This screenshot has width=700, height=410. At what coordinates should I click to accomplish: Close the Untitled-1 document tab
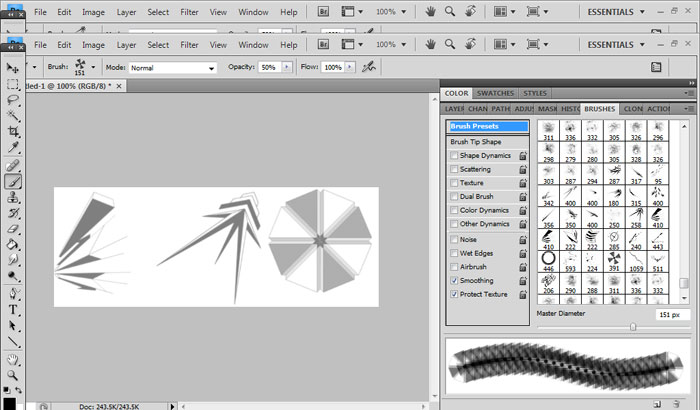coord(119,86)
